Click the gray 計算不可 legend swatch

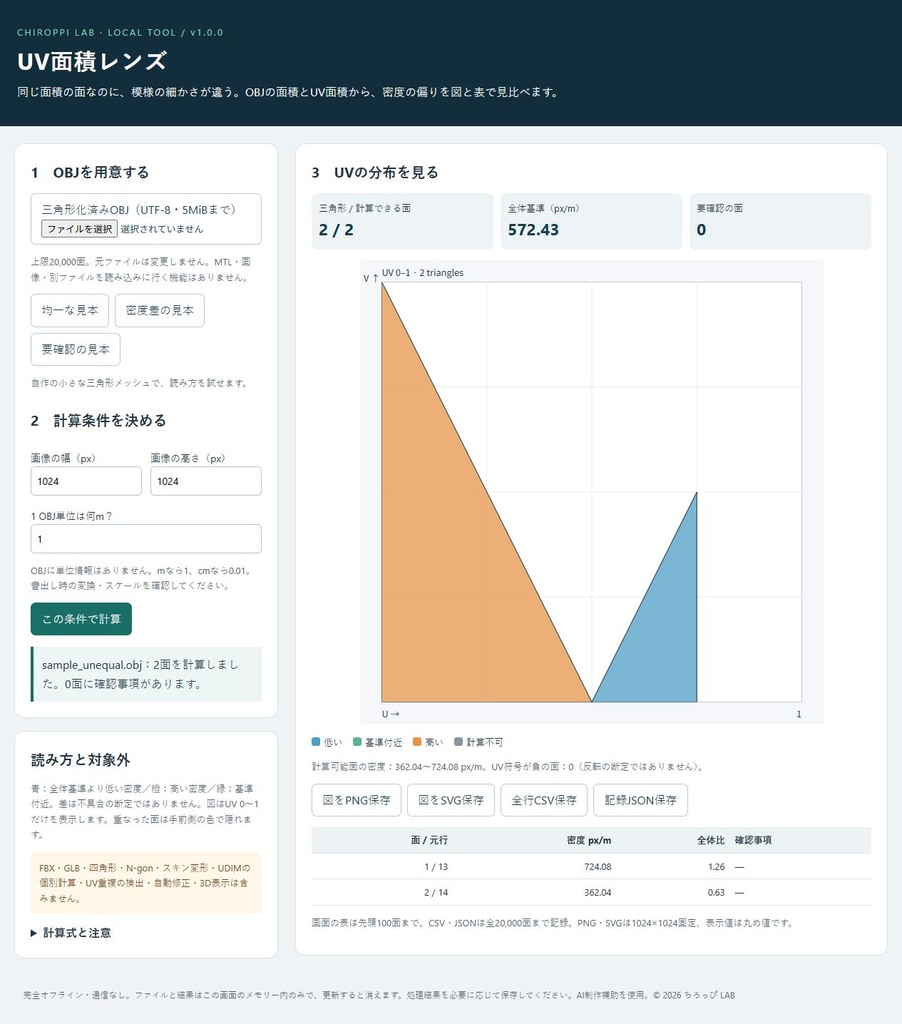coord(458,742)
